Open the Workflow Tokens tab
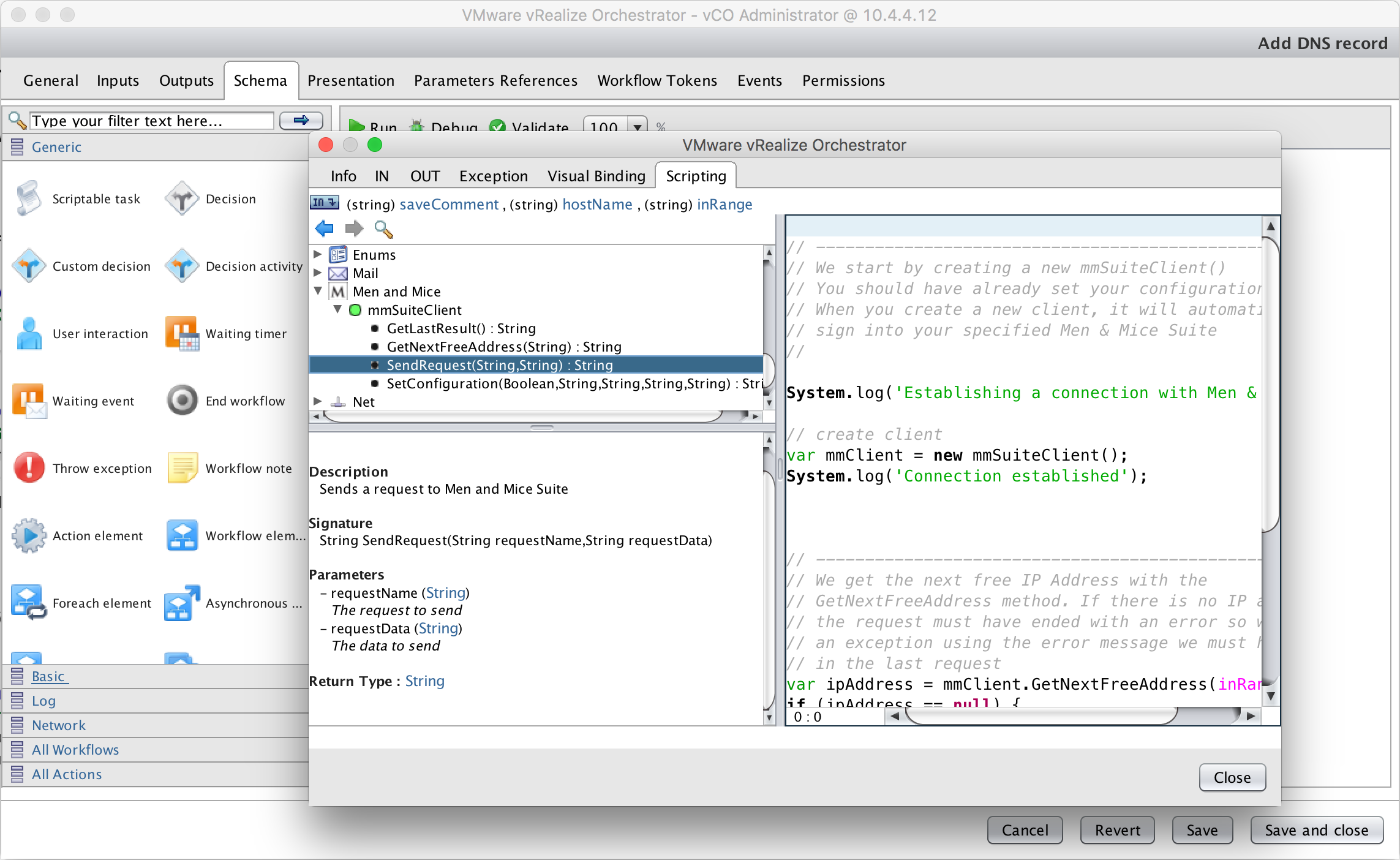 (x=657, y=80)
